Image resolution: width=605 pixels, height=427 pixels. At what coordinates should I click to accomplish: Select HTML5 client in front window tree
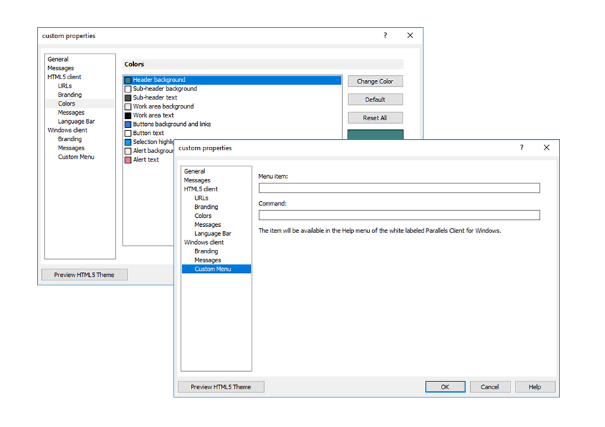click(x=201, y=189)
